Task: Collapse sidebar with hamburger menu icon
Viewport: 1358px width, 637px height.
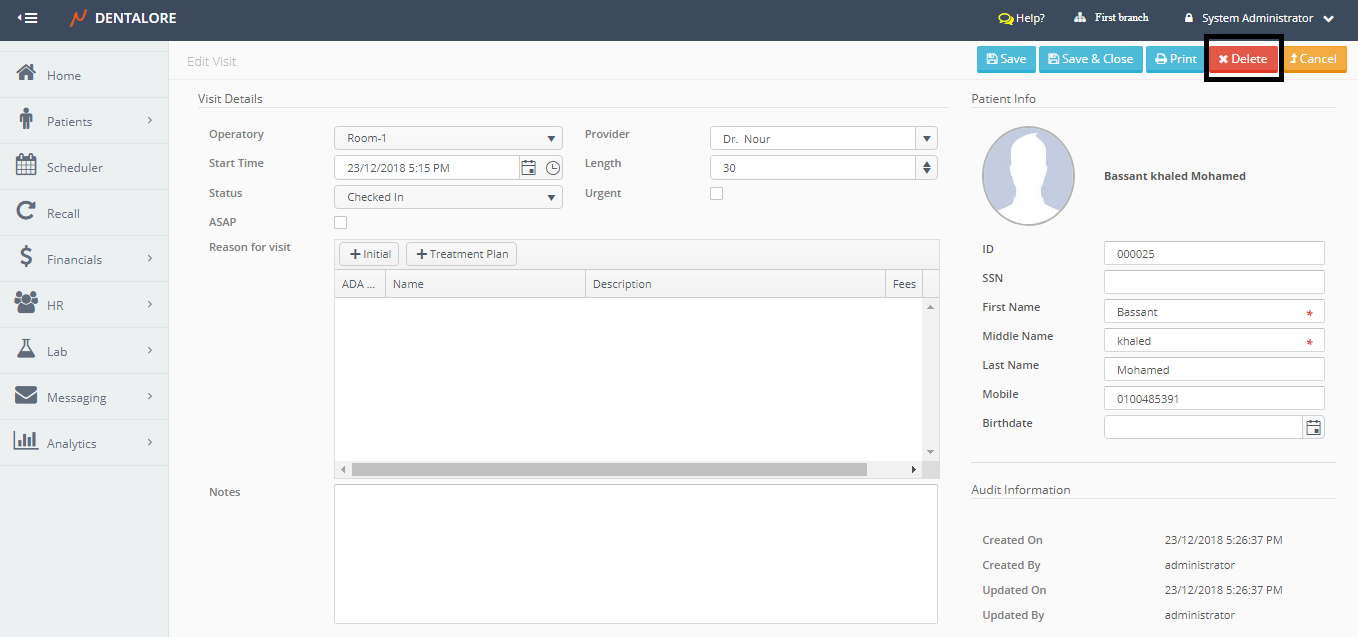Action: (28, 18)
